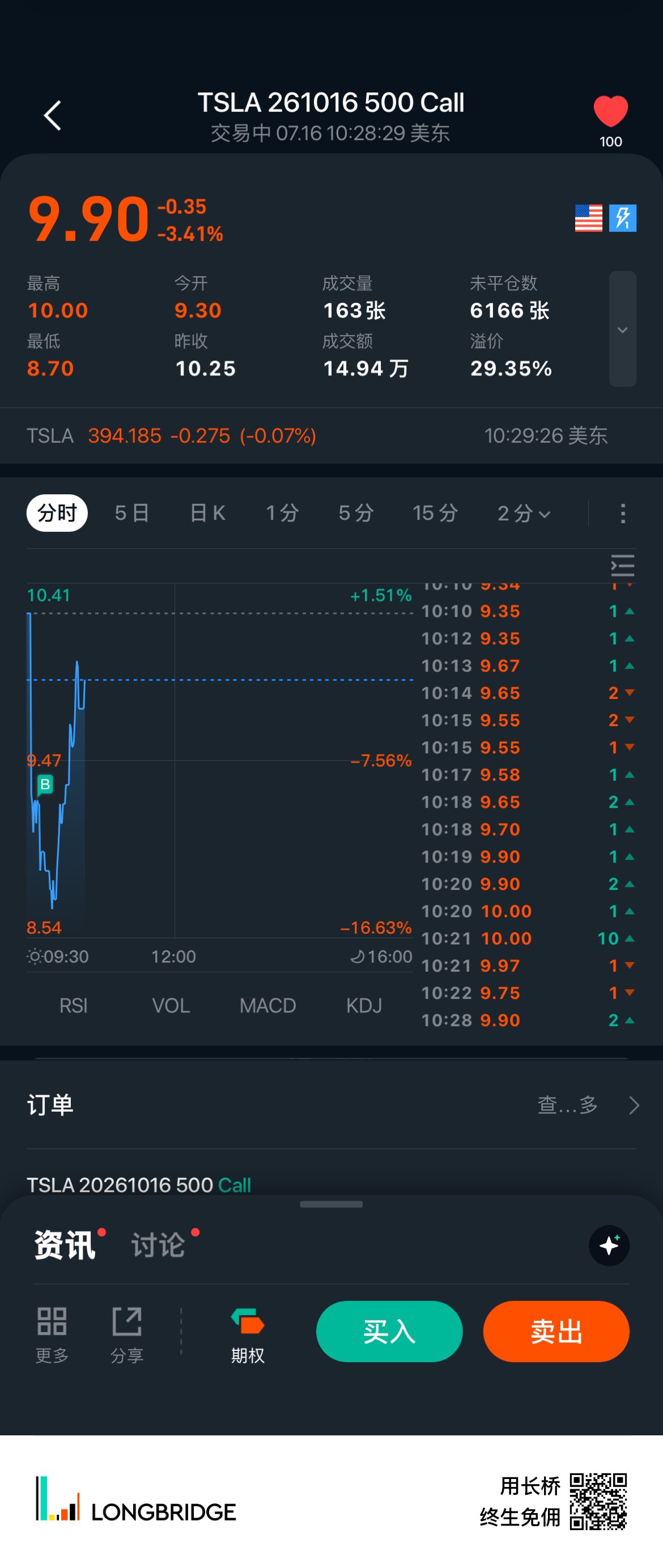Tap the green 买入 buy button
This screenshot has height=1568, width=663.
point(389,1331)
